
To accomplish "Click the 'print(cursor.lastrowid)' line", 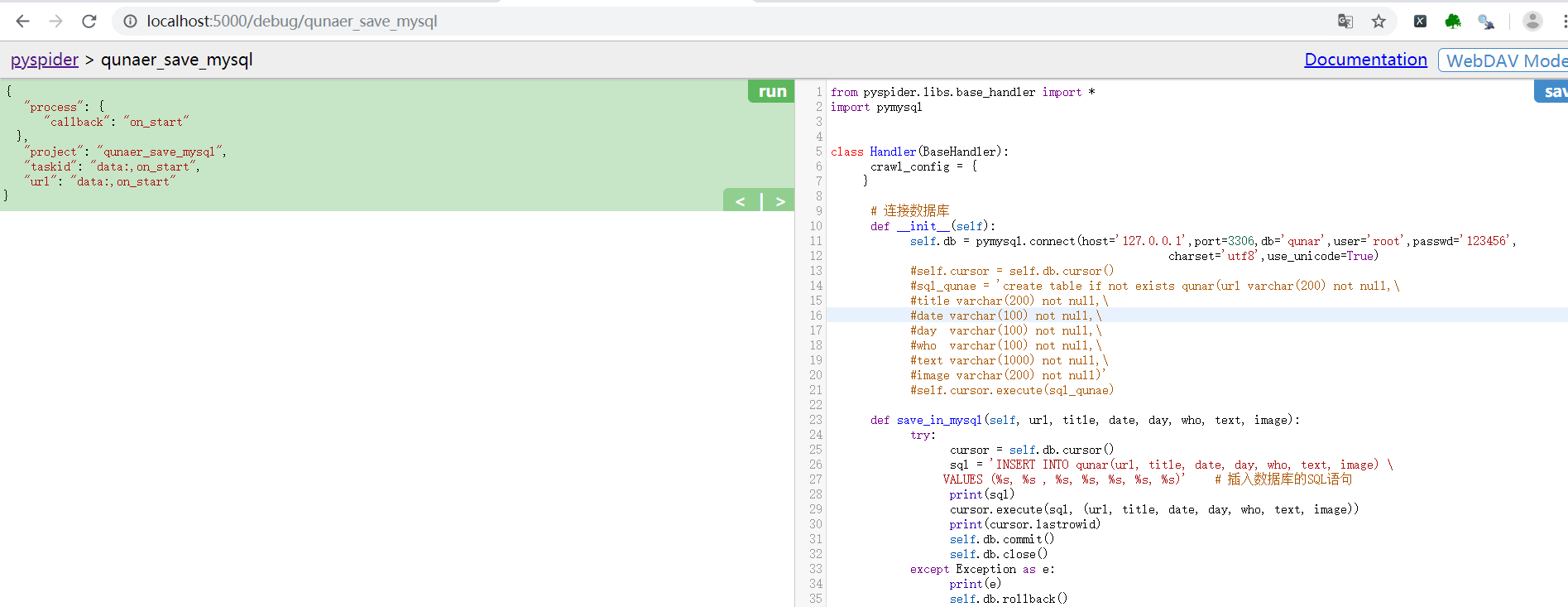I will point(1025,524).
